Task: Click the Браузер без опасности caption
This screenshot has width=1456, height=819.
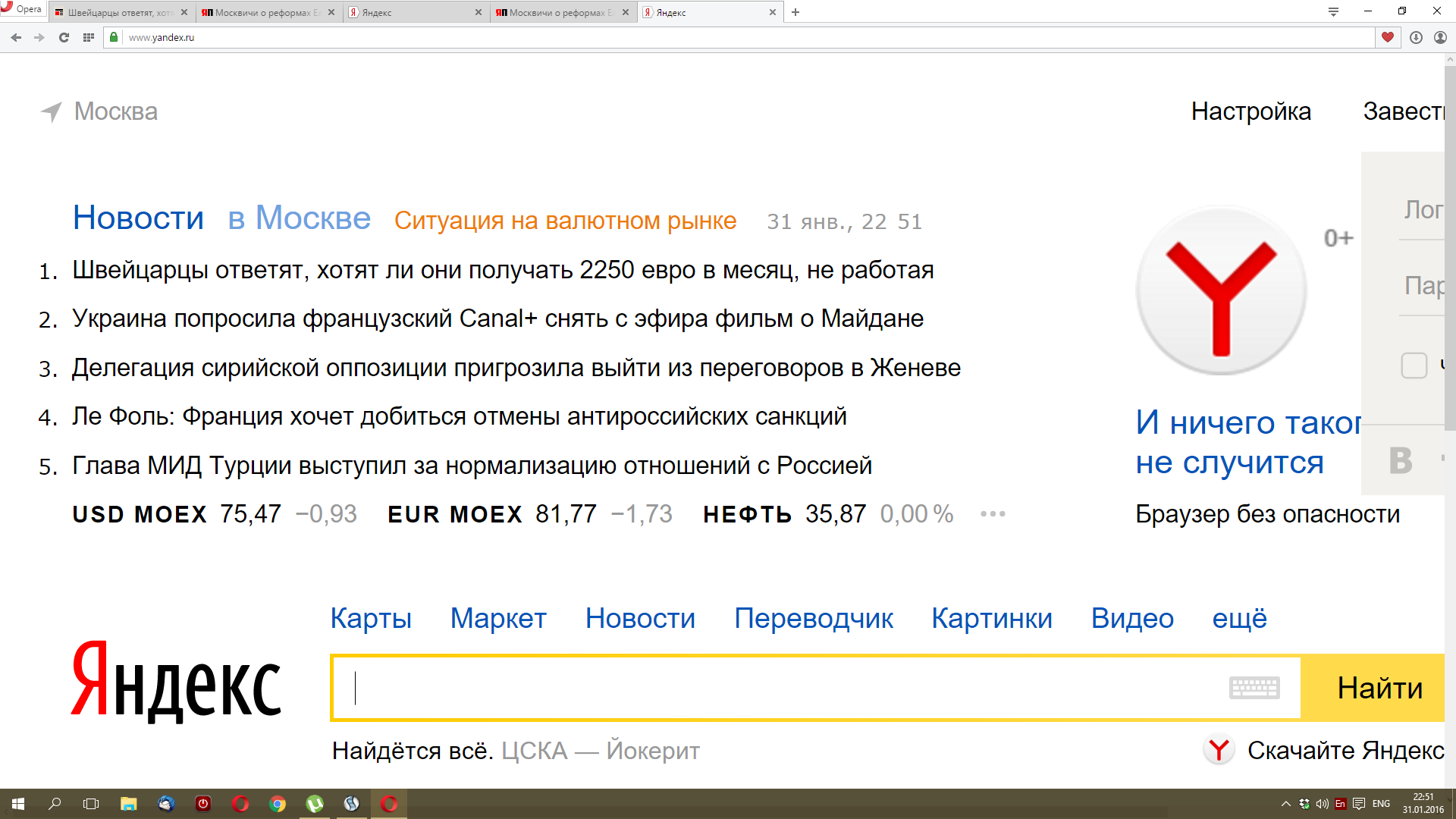Action: coord(1267,514)
